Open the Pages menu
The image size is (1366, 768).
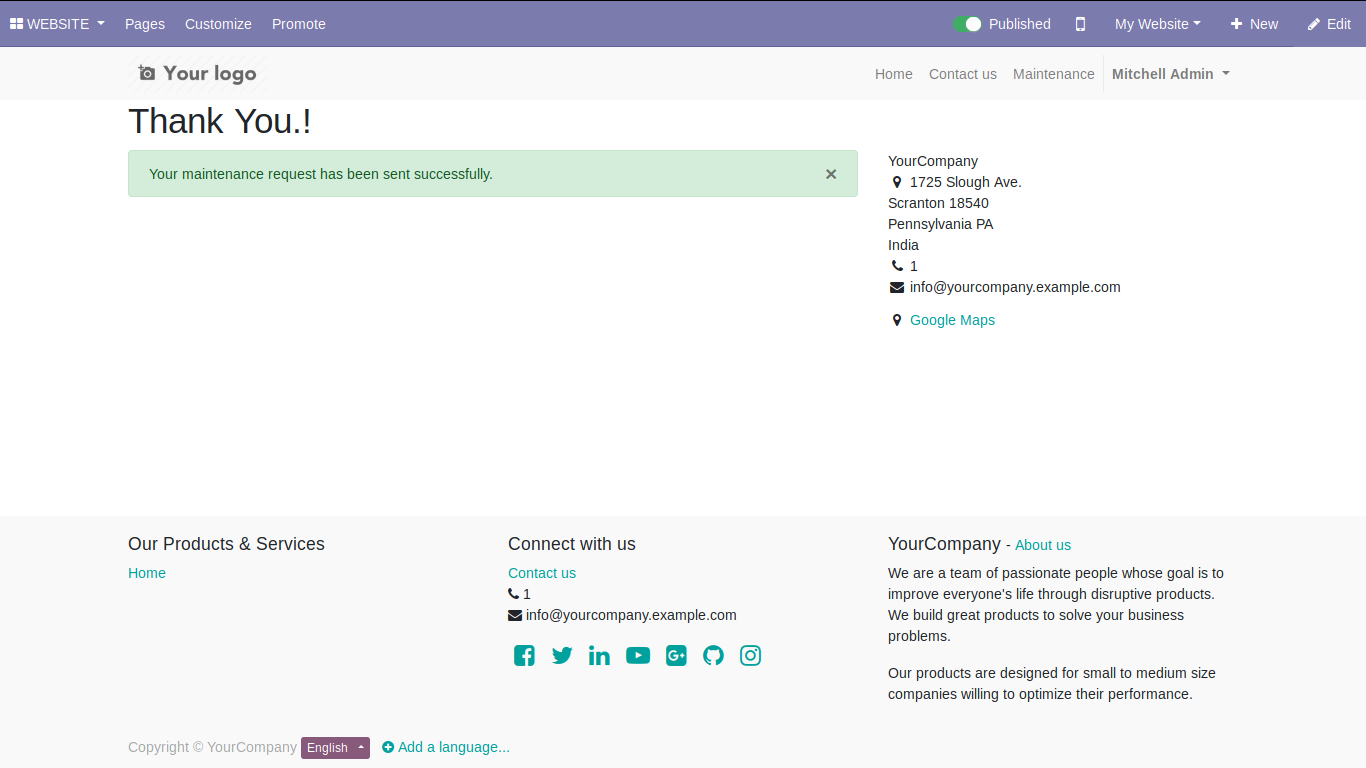pos(145,24)
